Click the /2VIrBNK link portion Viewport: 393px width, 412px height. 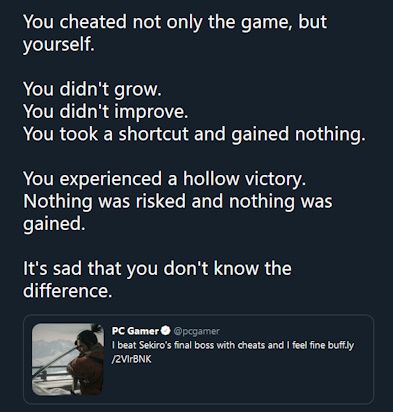(x=131, y=359)
